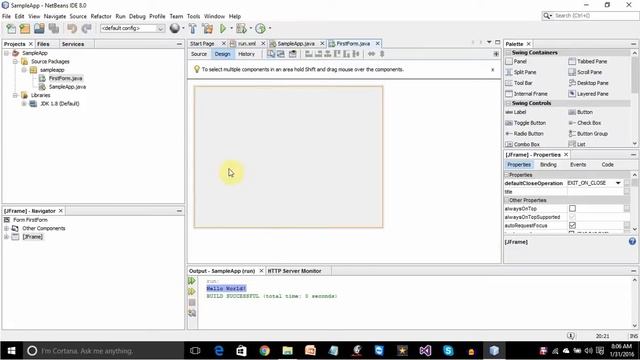Click the Change vertical resizability icon
Image resolution: width=640 pixels, height=360 pixels.
tap(382, 54)
